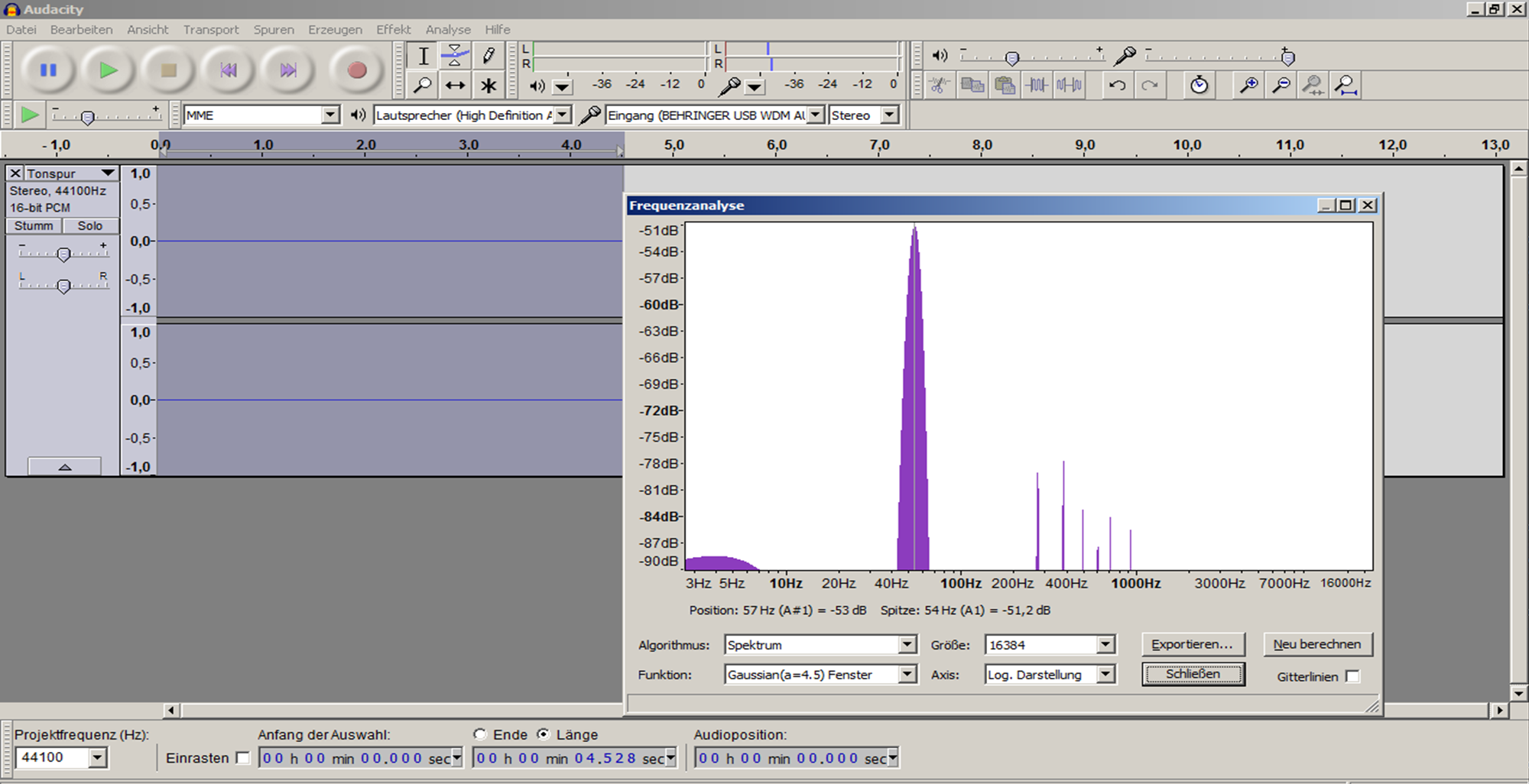The width and height of the screenshot is (1529, 784).
Task: Select the Multi-tool asterisk icon
Action: point(488,86)
